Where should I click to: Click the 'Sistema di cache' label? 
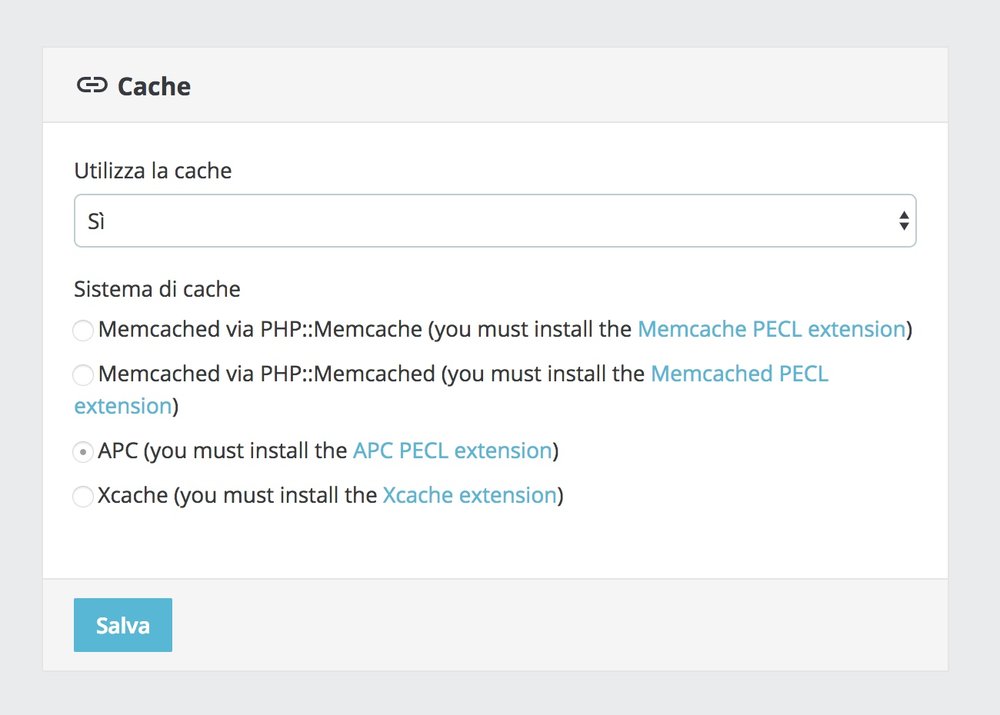(156, 289)
